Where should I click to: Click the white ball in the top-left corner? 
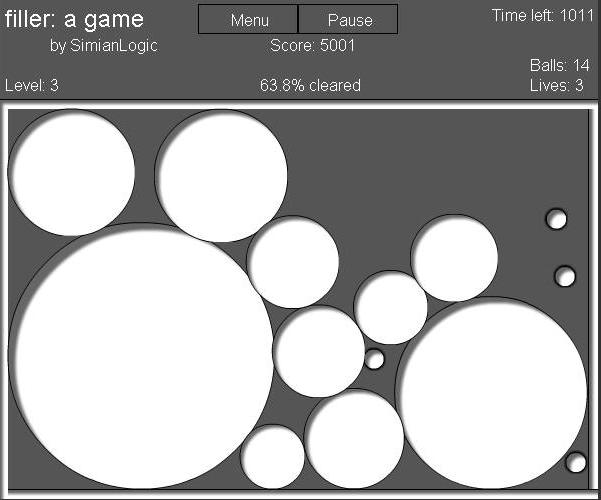[72, 172]
